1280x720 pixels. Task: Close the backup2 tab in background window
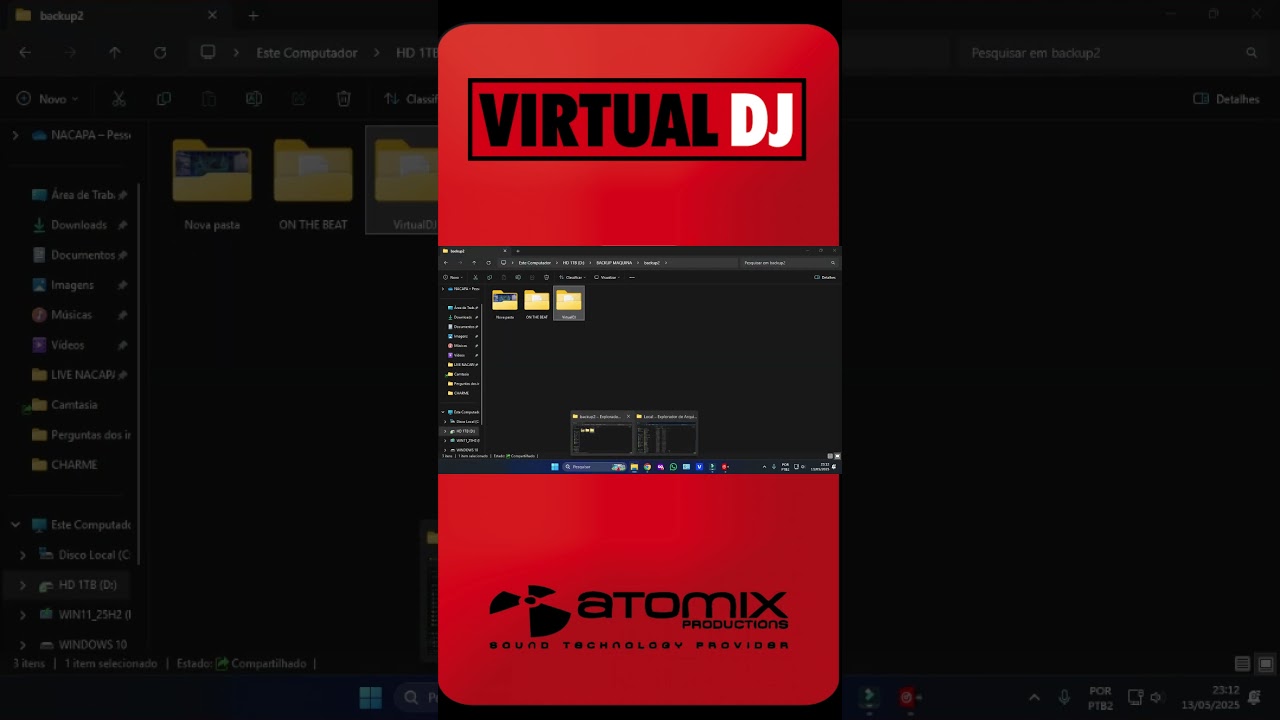(212, 15)
